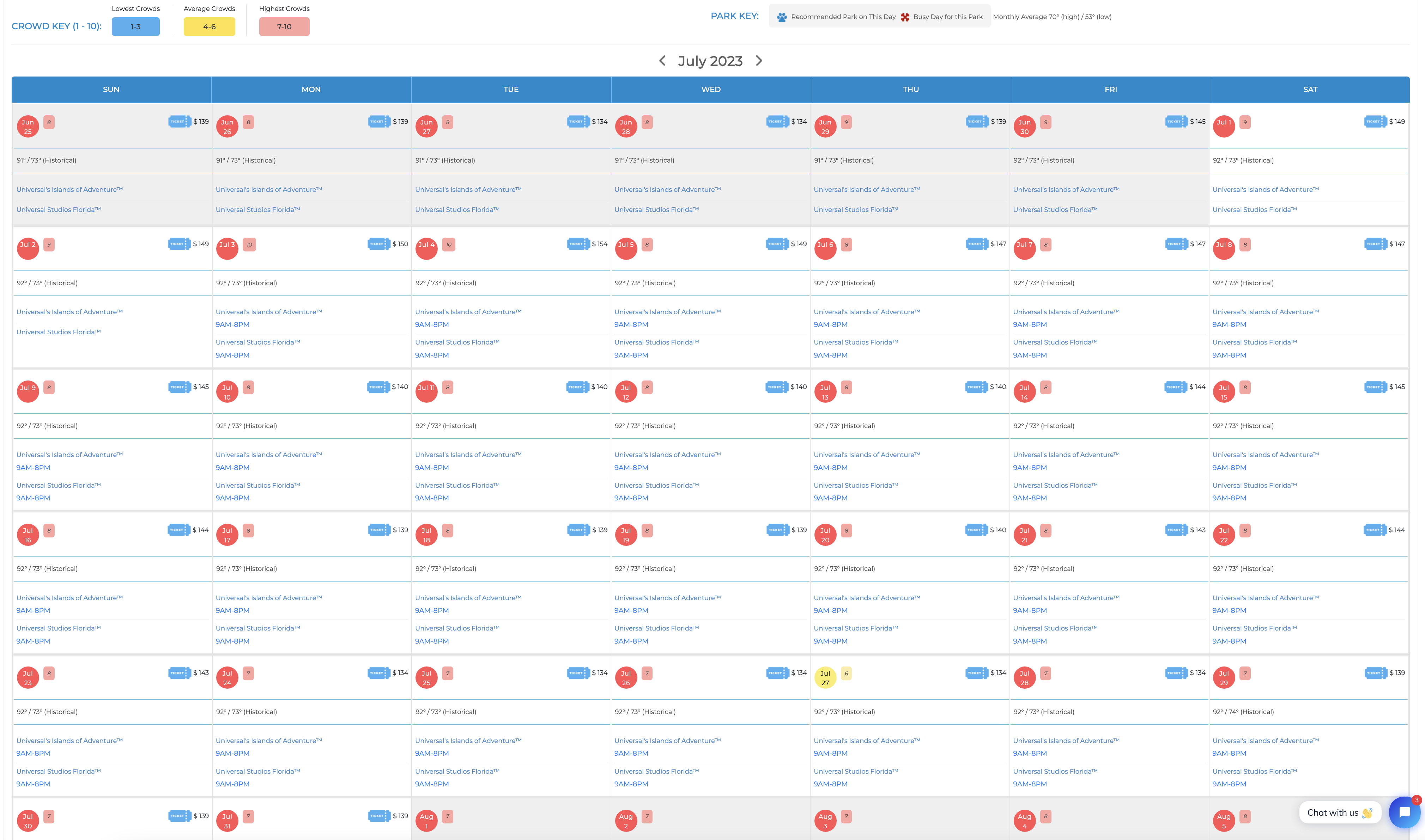Viewport: 1425px width, 840px height.
Task: Click the ticket icon for Jul 23
Action: pyautogui.click(x=180, y=673)
